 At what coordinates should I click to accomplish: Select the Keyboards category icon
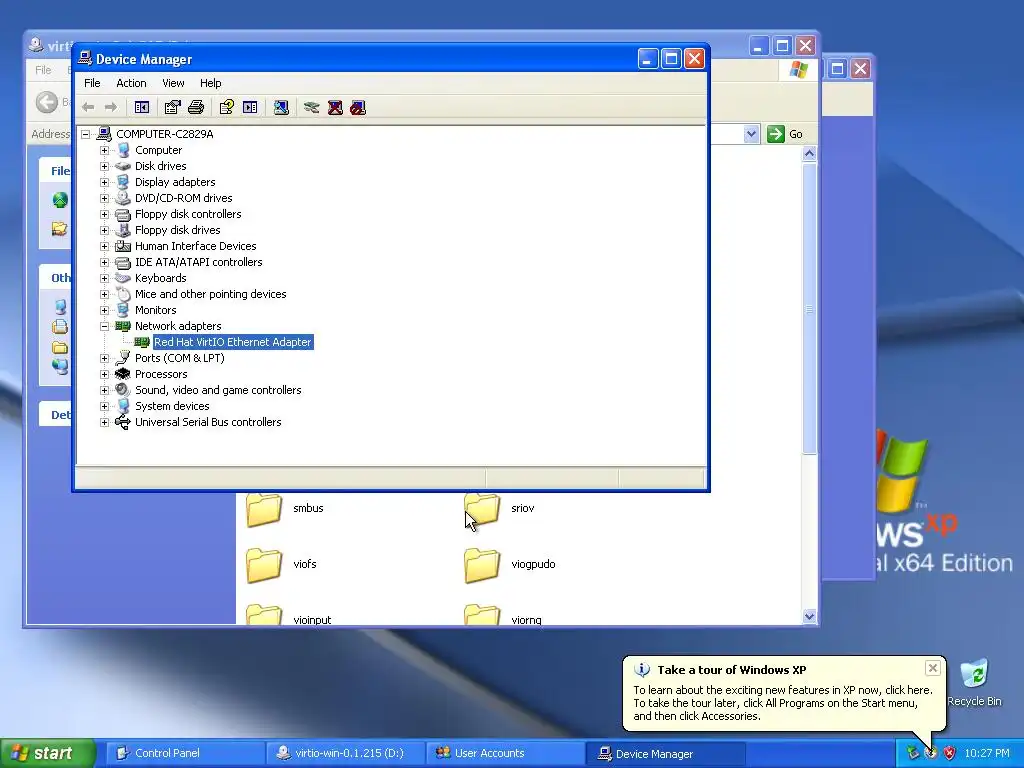[x=123, y=278]
